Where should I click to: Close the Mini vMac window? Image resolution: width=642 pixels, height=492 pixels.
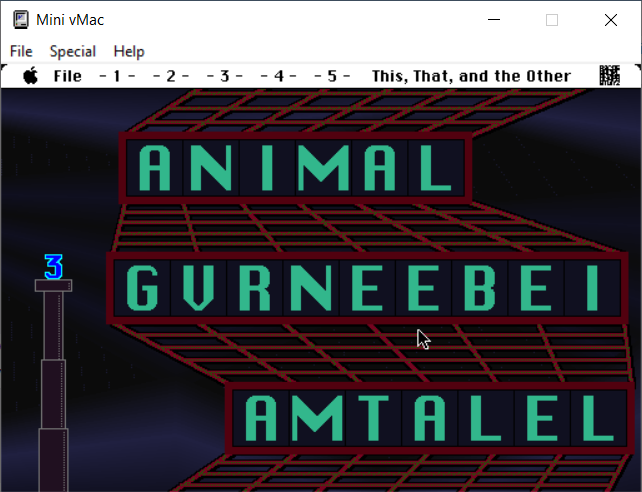611,20
